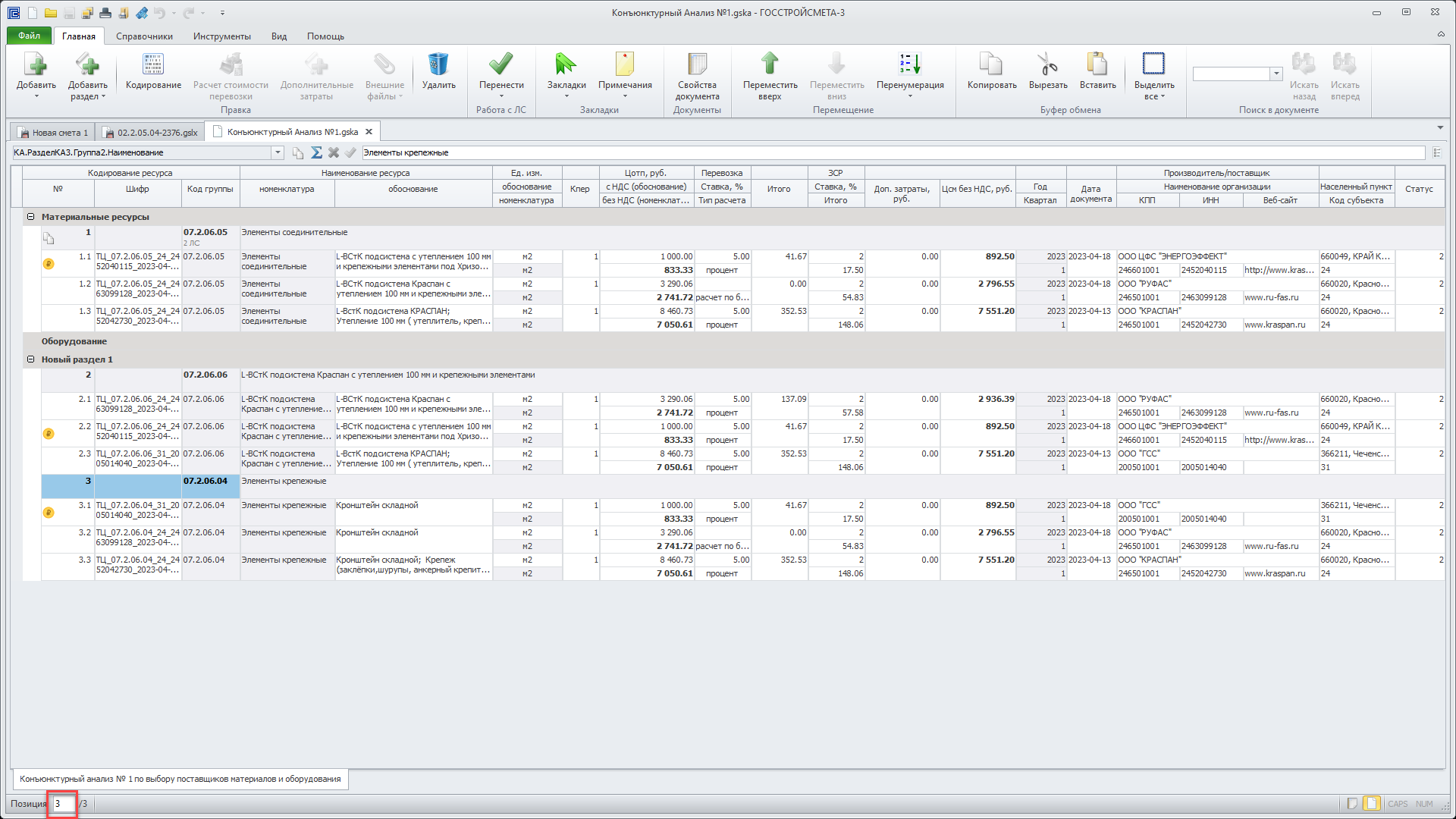Open the Примечания notes icon

[x=625, y=64]
